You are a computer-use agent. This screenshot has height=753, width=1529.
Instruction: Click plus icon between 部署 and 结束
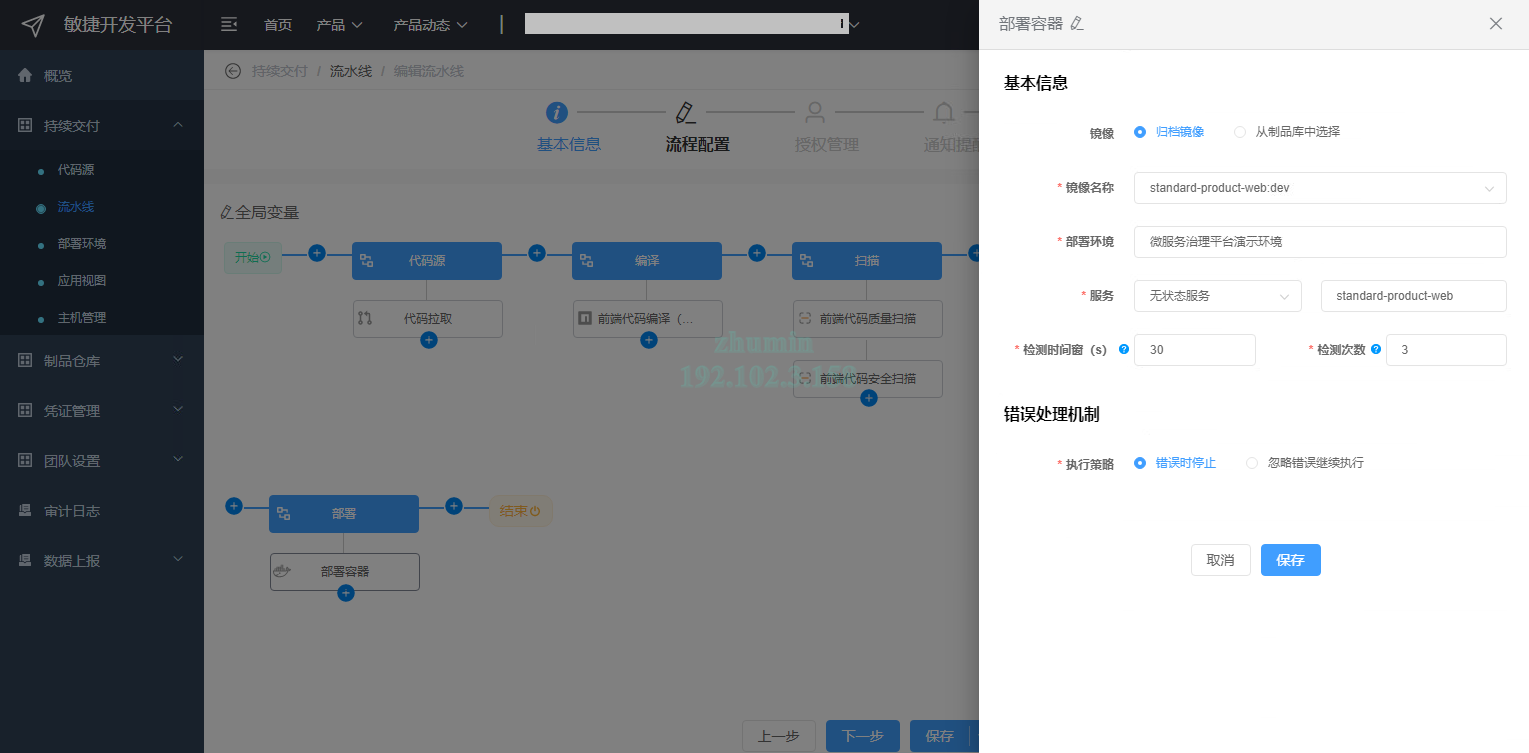454,506
